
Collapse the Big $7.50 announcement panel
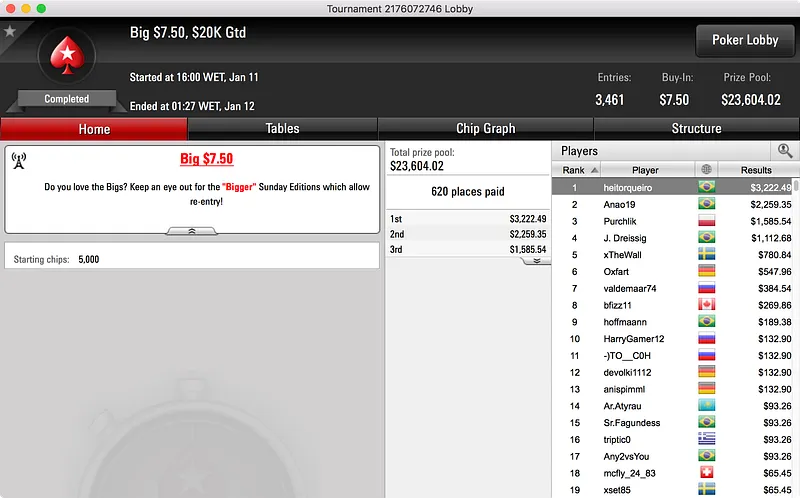click(x=192, y=231)
